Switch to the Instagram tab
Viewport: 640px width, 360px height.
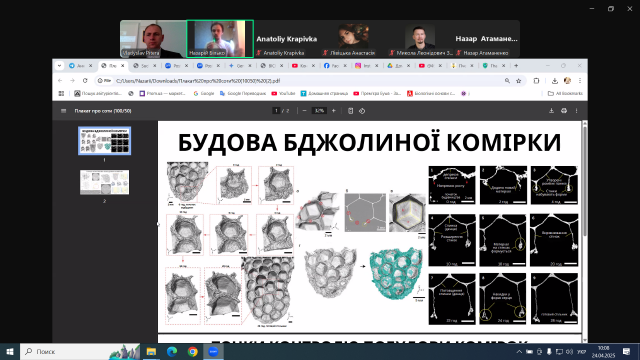(x=368, y=66)
